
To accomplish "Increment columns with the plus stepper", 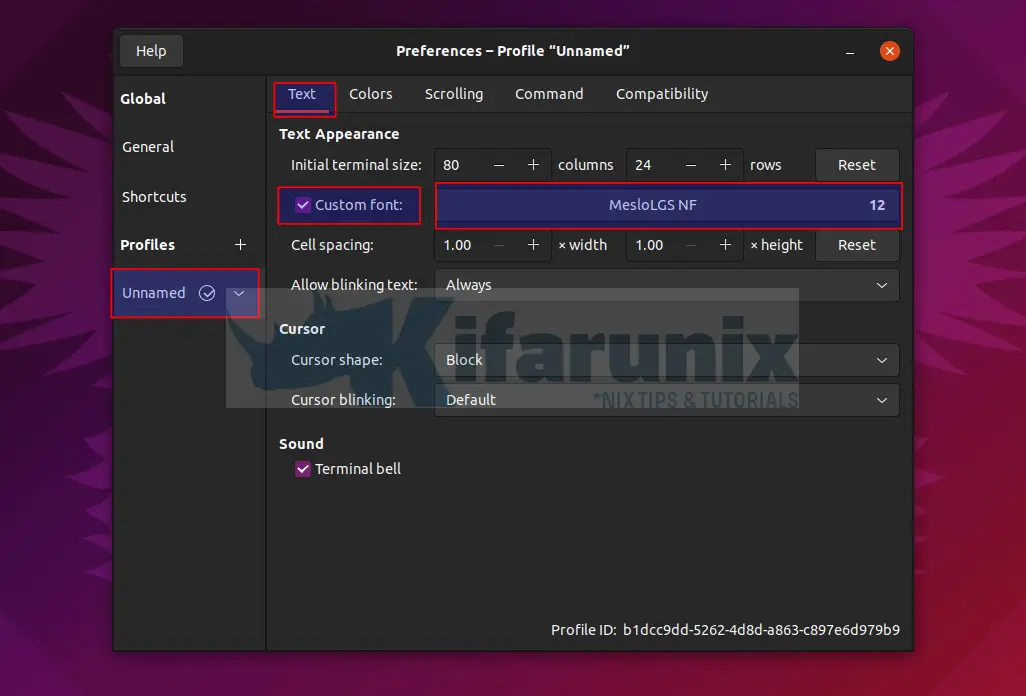I will click(533, 164).
